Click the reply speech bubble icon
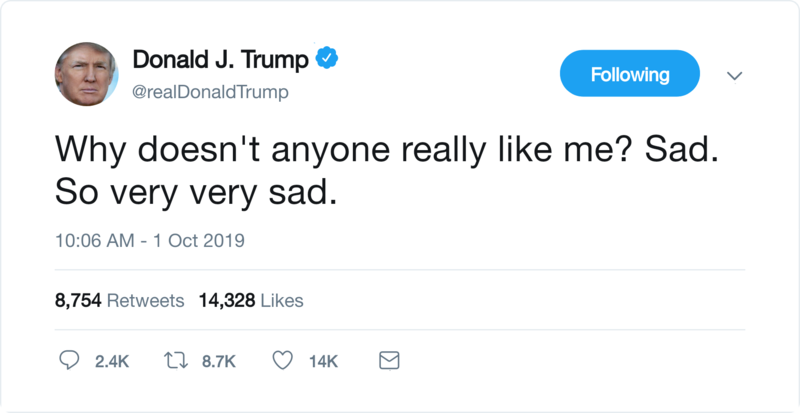 pos(69,360)
